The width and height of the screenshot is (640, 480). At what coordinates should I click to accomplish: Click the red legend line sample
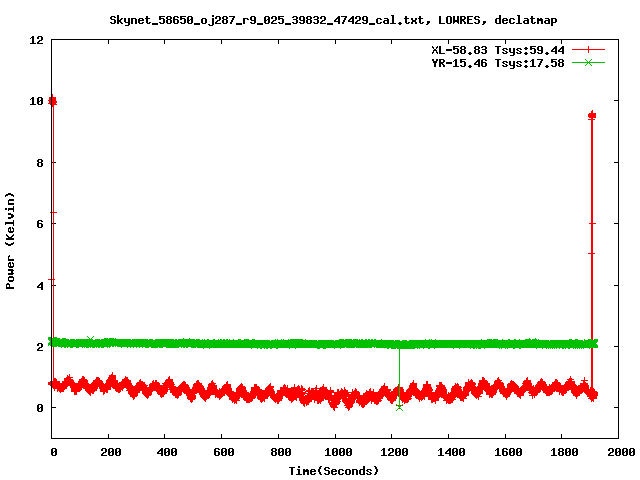588,50
